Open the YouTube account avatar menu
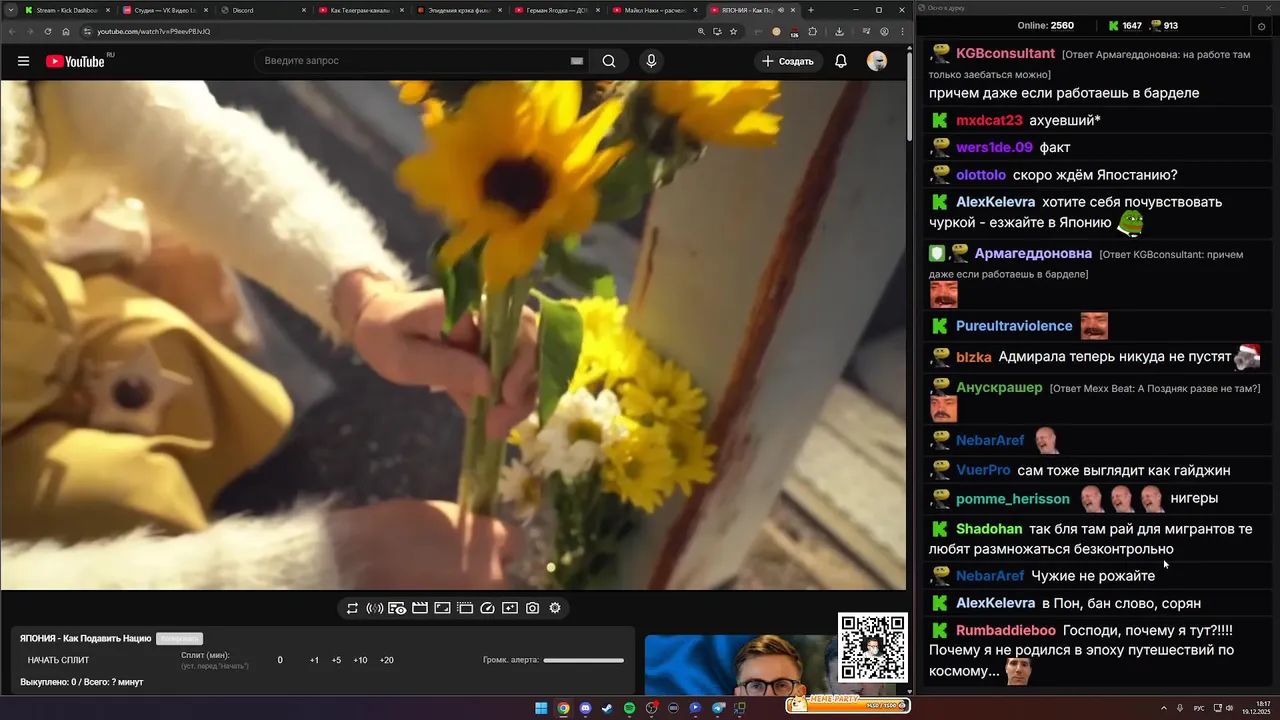1280x720 pixels. 877,61
